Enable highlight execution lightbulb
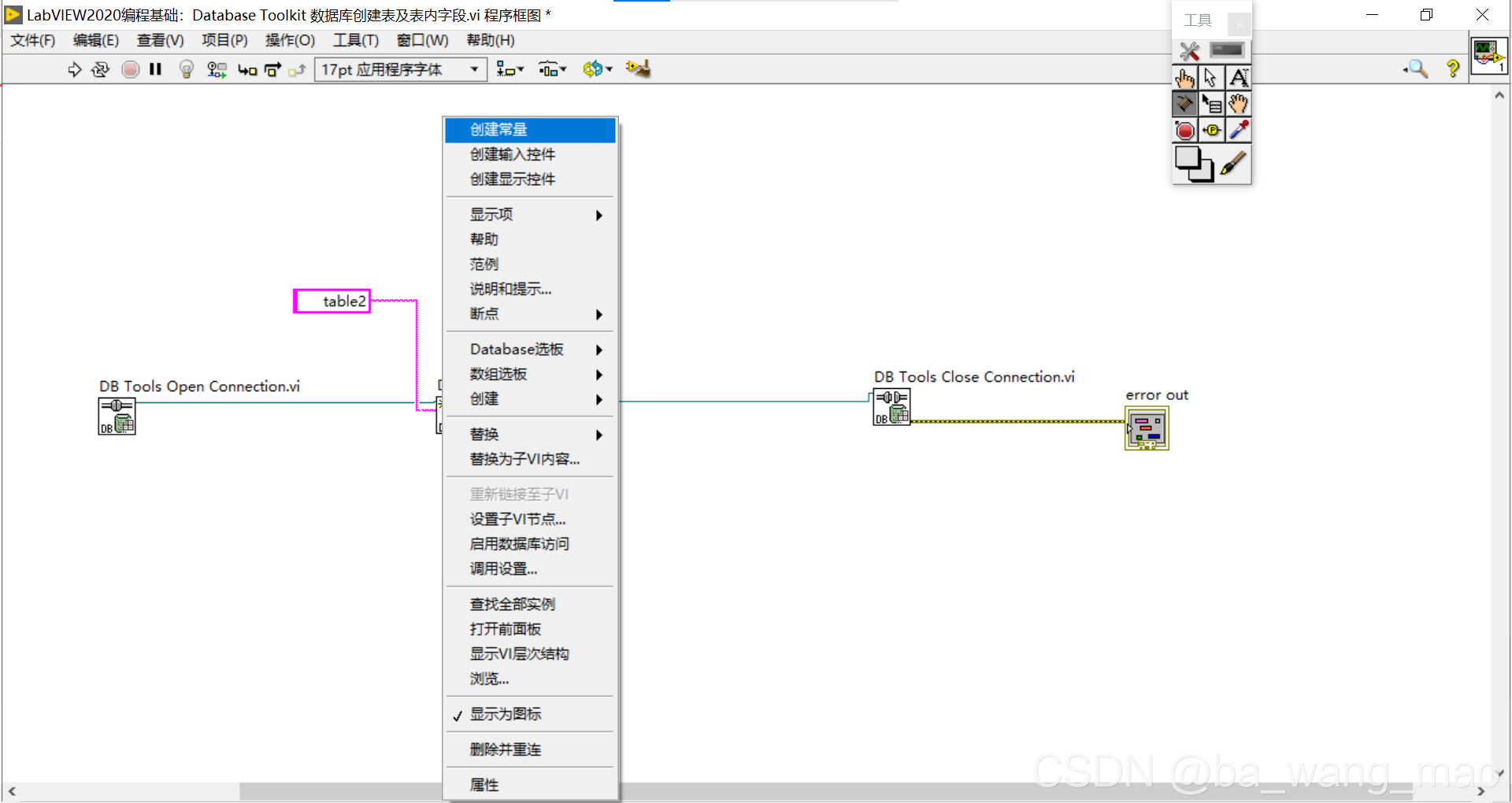This screenshot has width=1512, height=803. (x=186, y=69)
